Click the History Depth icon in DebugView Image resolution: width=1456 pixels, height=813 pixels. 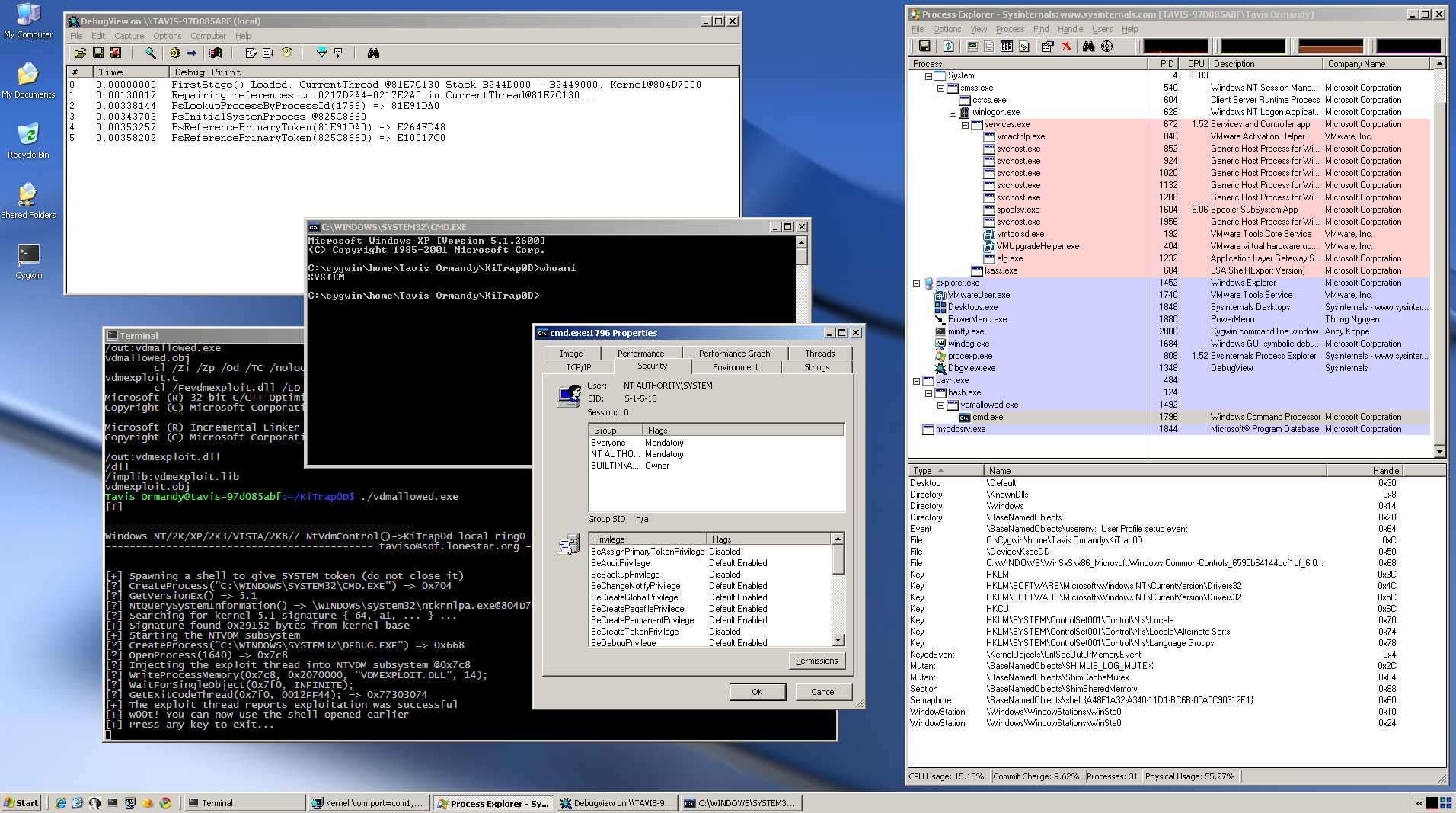[338, 53]
